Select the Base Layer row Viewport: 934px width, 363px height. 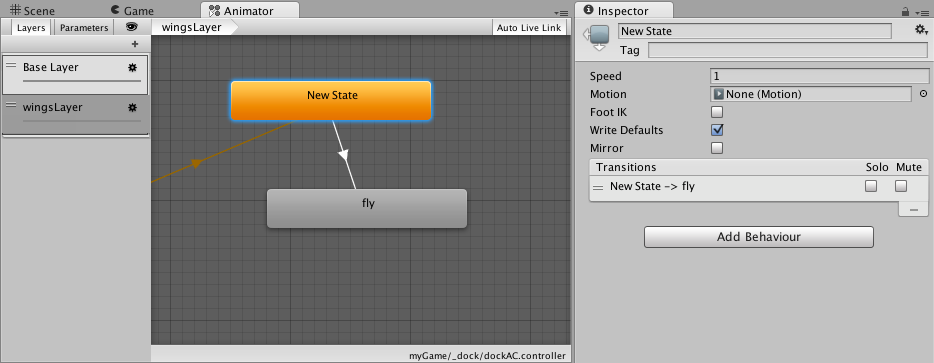point(75,75)
